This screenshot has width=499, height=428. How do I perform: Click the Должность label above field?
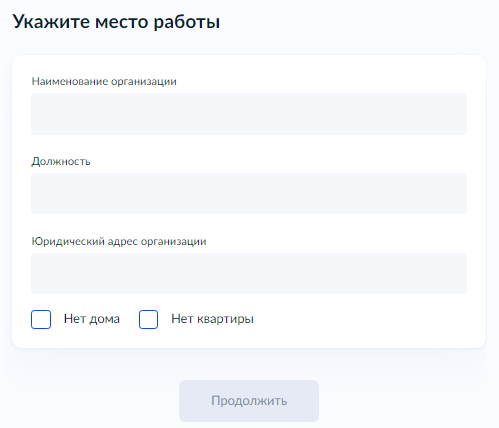click(61, 161)
